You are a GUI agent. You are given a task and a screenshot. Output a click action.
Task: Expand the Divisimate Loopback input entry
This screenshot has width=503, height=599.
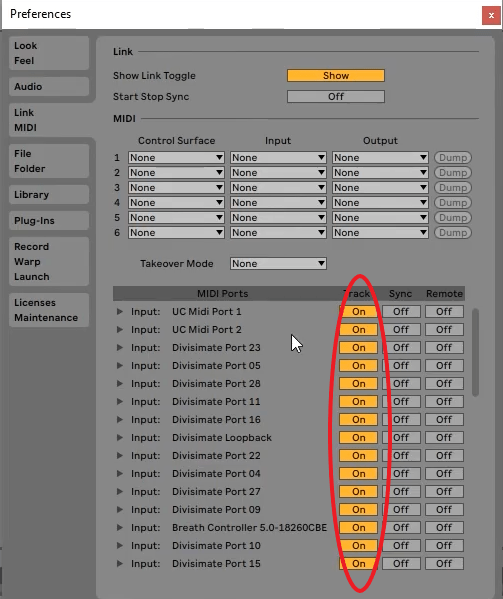pyautogui.click(x=120, y=438)
